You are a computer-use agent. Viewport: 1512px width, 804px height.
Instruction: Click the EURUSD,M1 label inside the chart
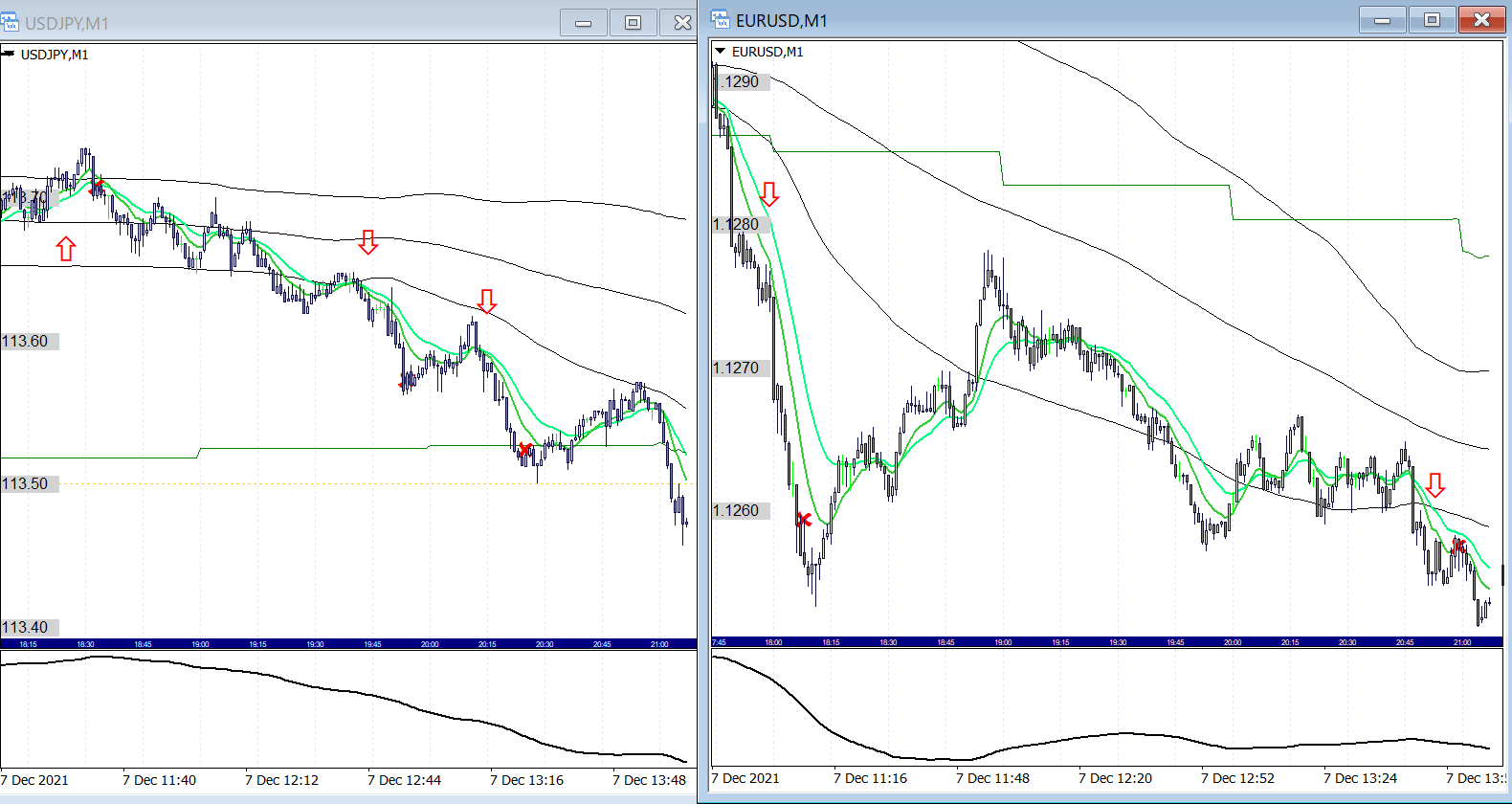(x=767, y=52)
